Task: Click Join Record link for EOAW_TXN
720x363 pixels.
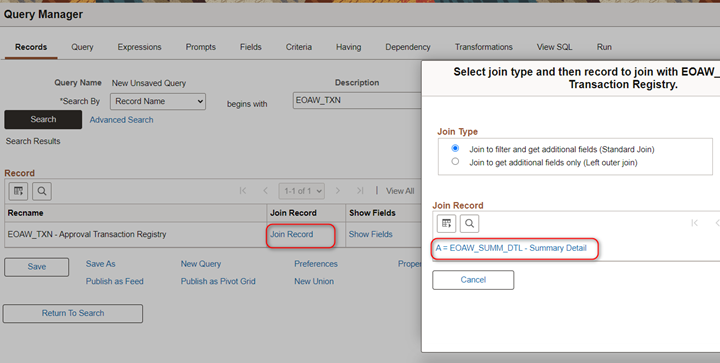Action: tap(292, 234)
